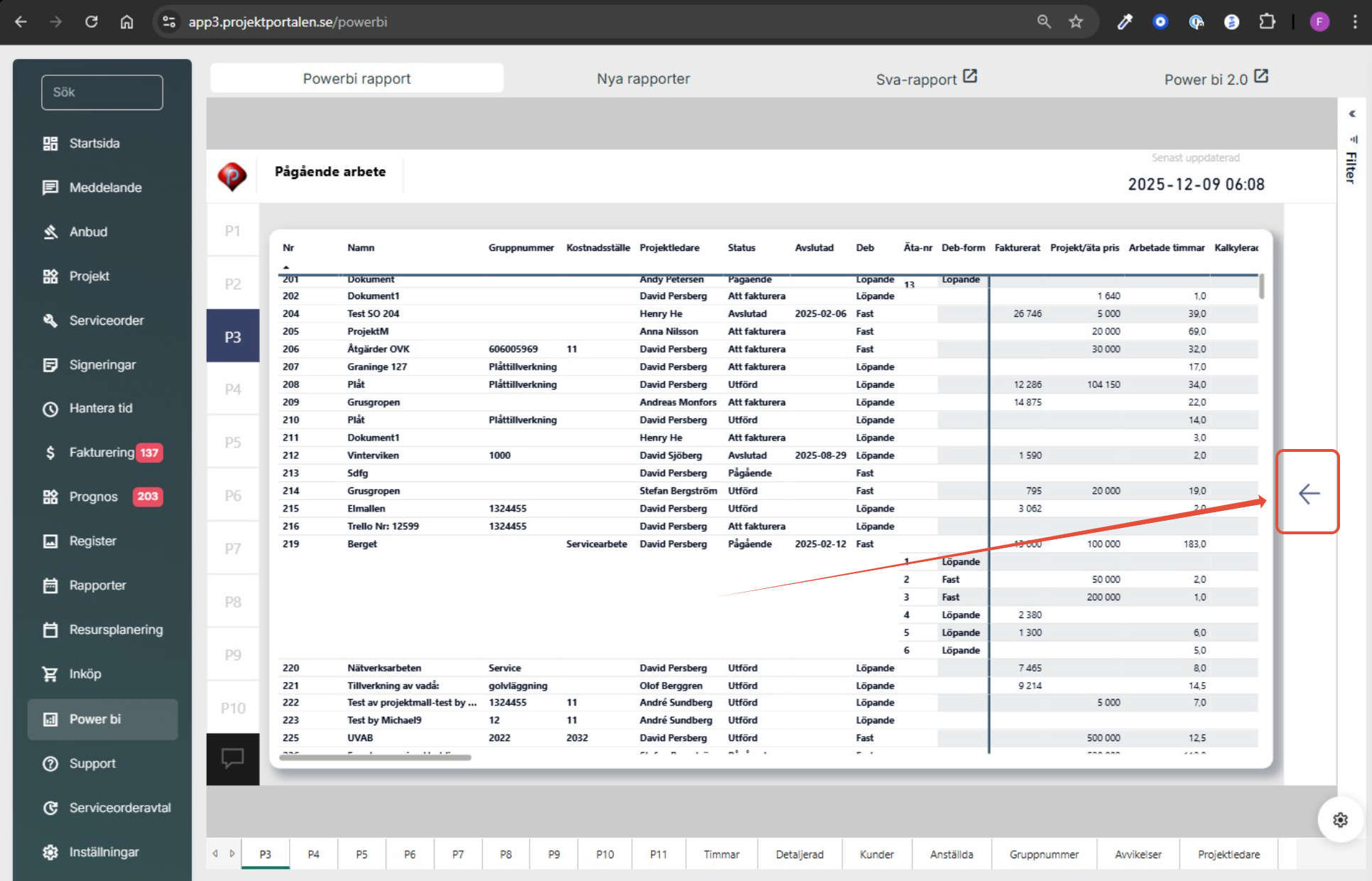This screenshot has width=1372, height=881.
Task: Select the P5 page in side navigator
Action: pos(233,443)
